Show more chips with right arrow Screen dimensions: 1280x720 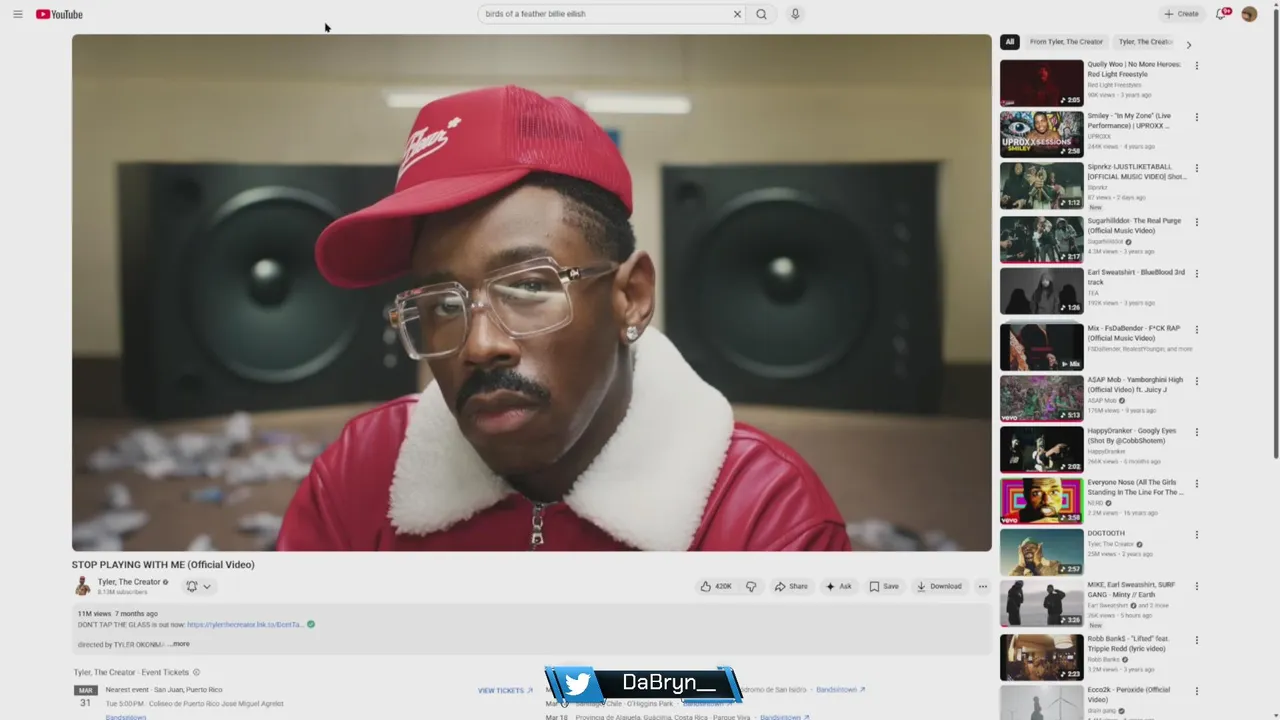point(1188,44)
